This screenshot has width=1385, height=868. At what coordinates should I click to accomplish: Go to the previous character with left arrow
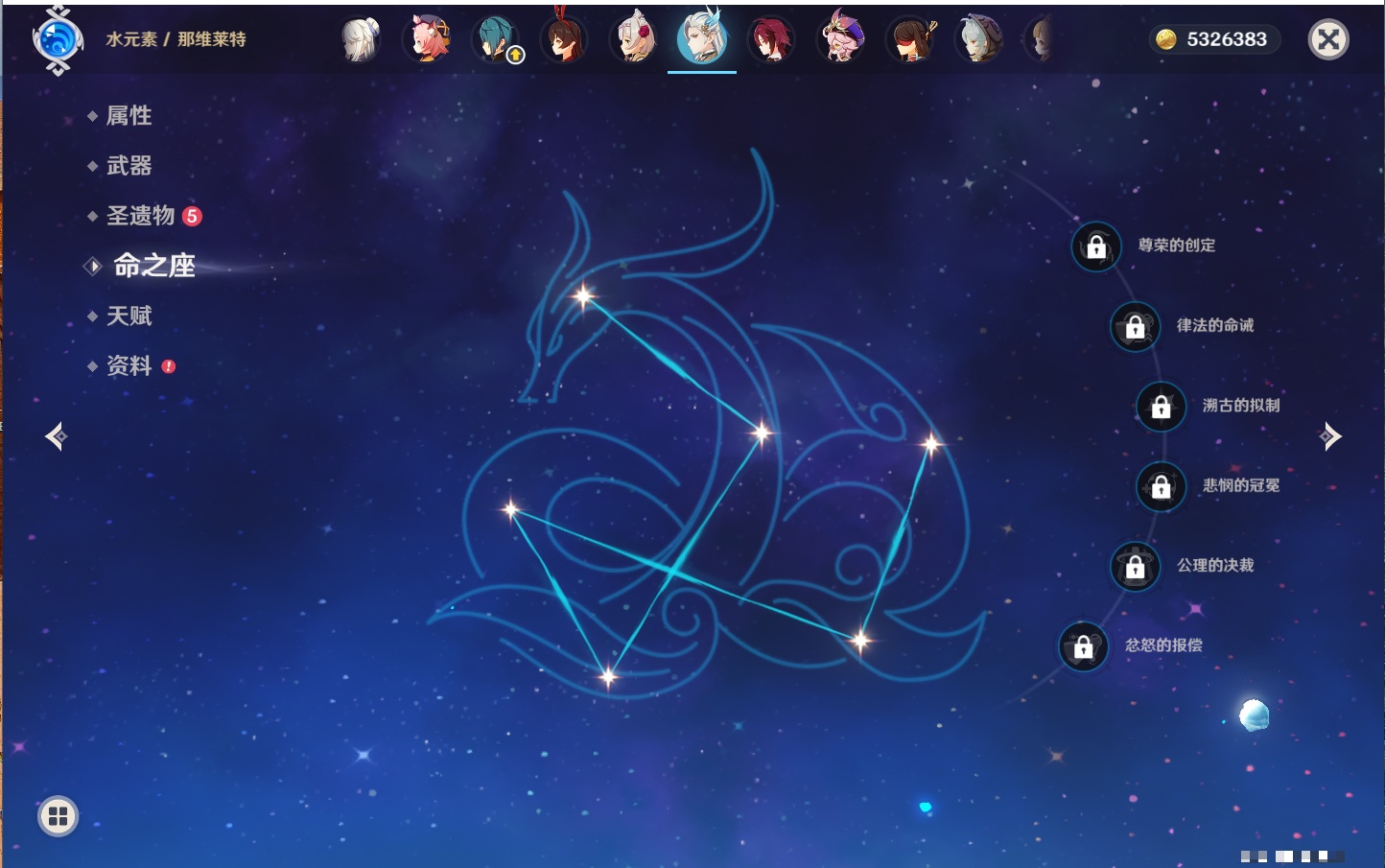(x=56, y=436)
